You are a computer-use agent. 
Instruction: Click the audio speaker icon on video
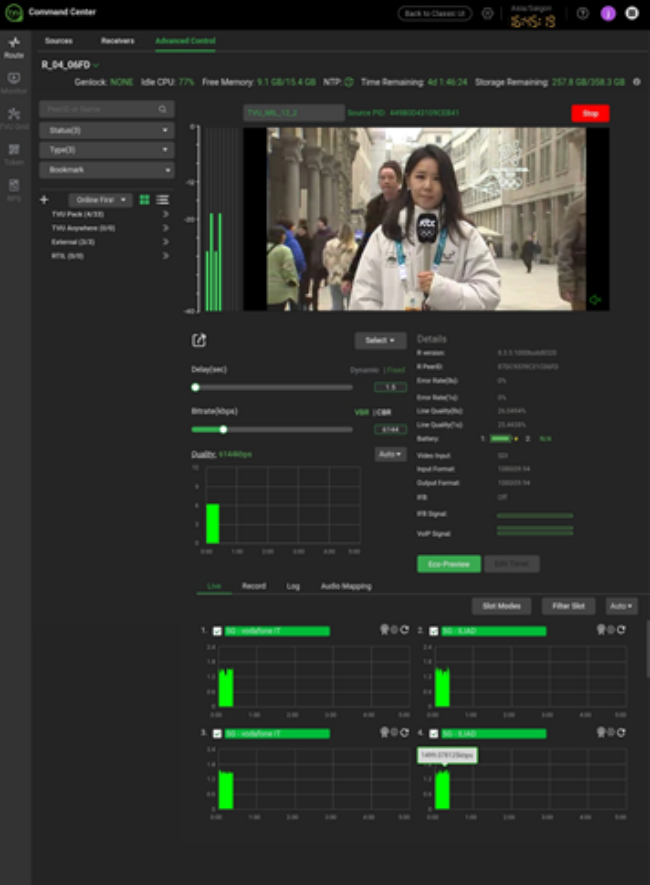coord(595,300)
